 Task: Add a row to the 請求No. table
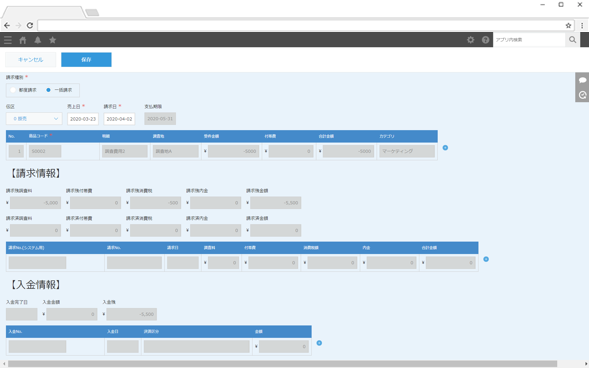[486, 259]
